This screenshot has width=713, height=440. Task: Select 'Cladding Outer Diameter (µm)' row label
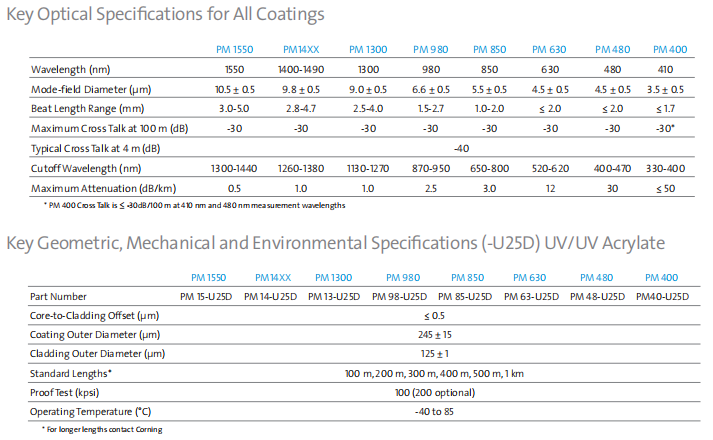(x=97, y=354)
